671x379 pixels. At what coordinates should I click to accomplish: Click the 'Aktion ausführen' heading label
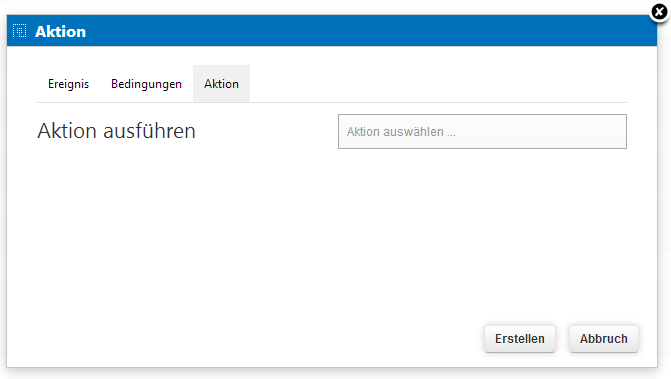(116, 131)
